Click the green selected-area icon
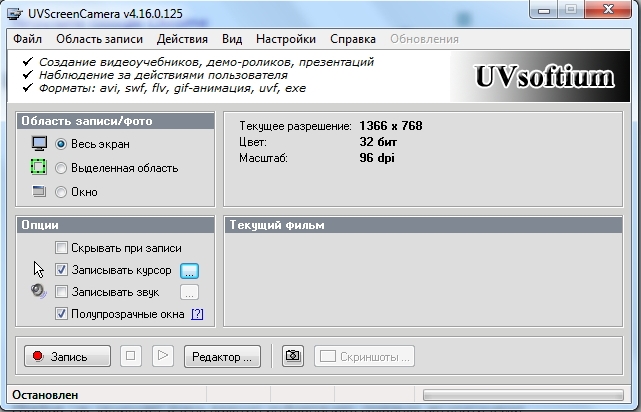The width and height of the screenshot is (641, 412). point(39,167)
